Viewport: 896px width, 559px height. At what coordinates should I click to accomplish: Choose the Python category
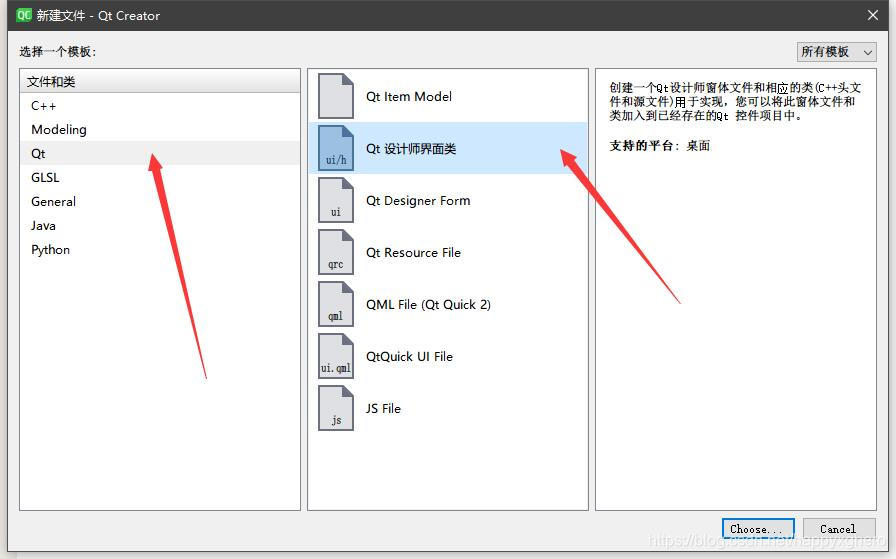click(x=160, y=250)
